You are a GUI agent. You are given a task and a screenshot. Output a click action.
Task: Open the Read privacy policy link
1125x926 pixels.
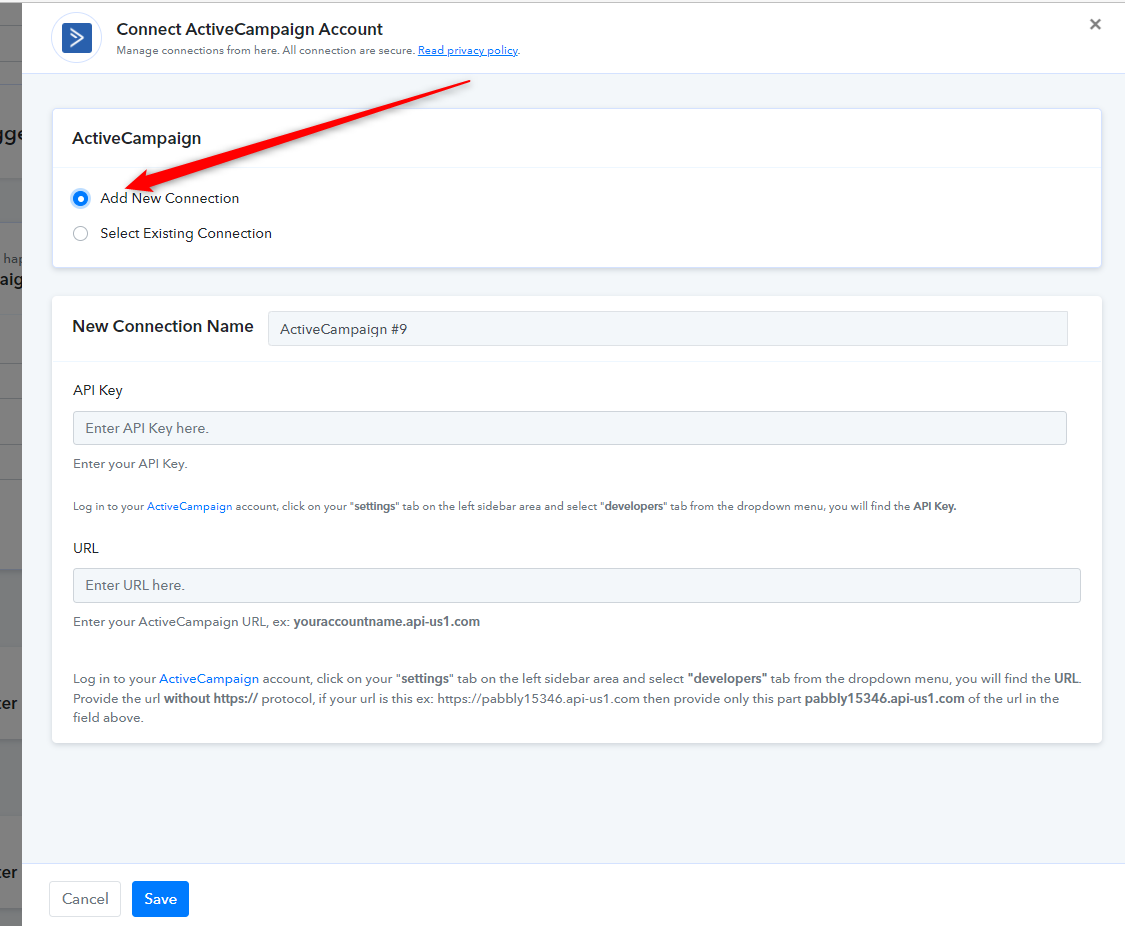468,50
